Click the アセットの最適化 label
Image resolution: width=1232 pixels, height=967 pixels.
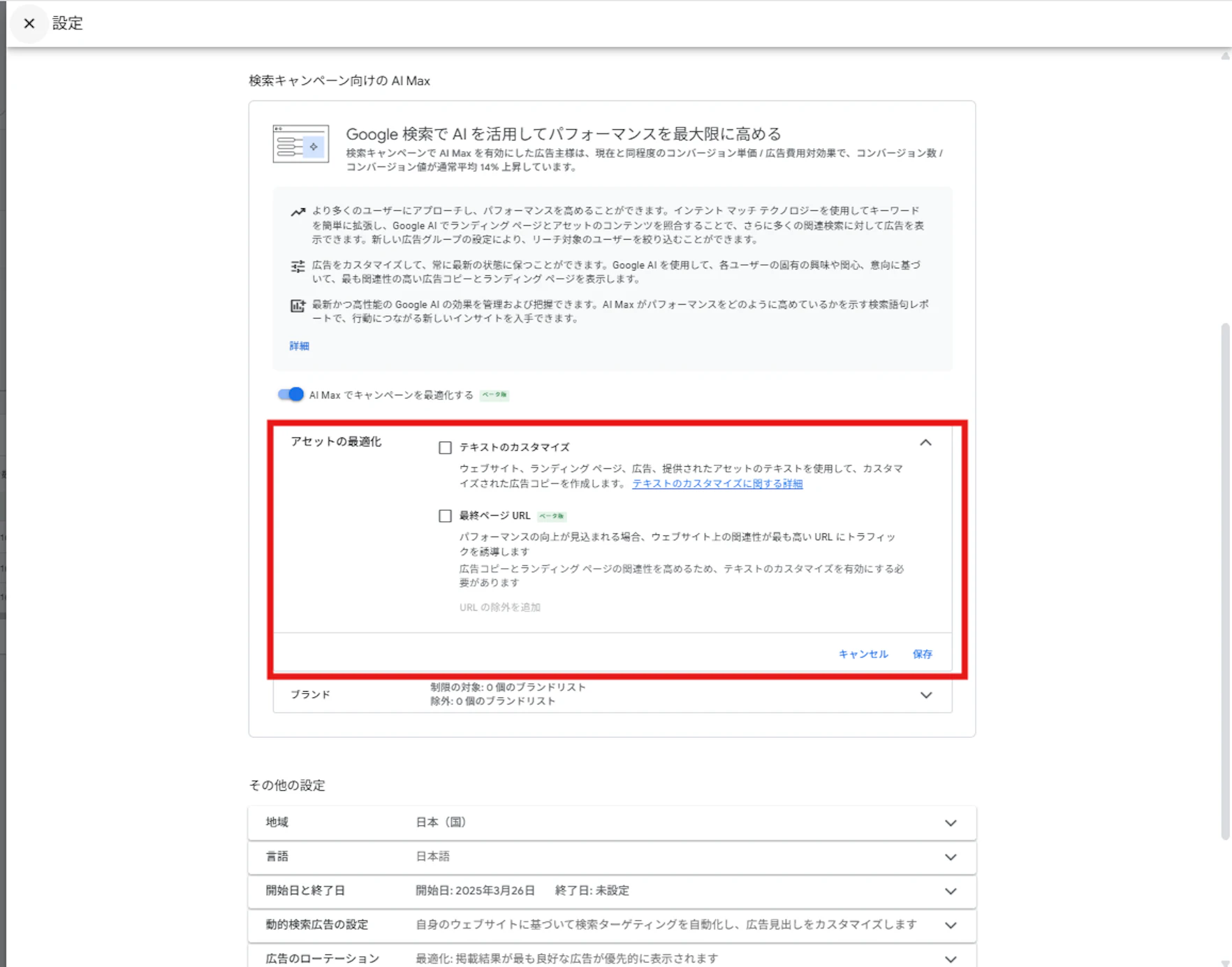[x=336, y=442]
